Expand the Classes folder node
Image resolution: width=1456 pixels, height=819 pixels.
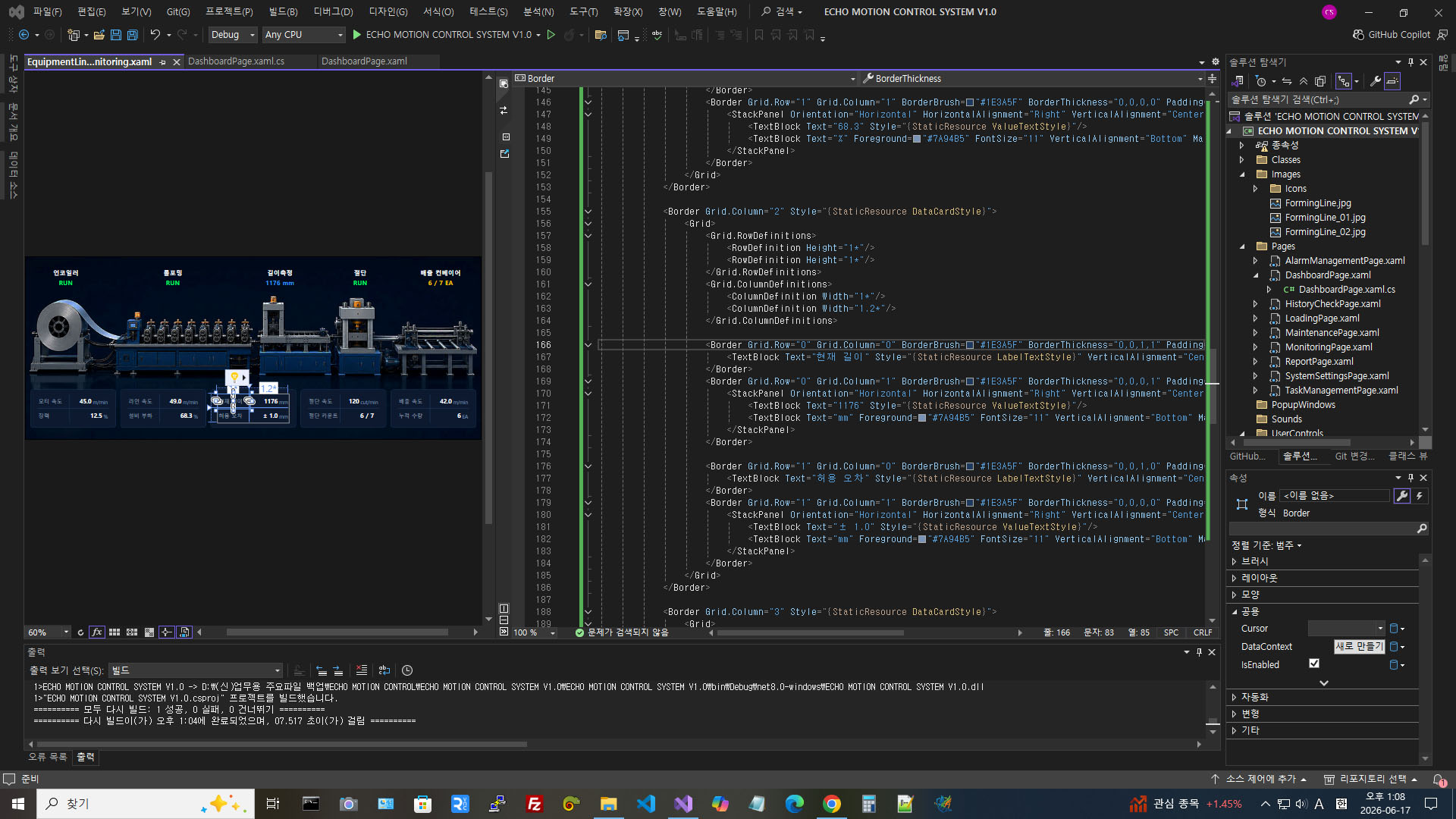tap(1242, 160)
